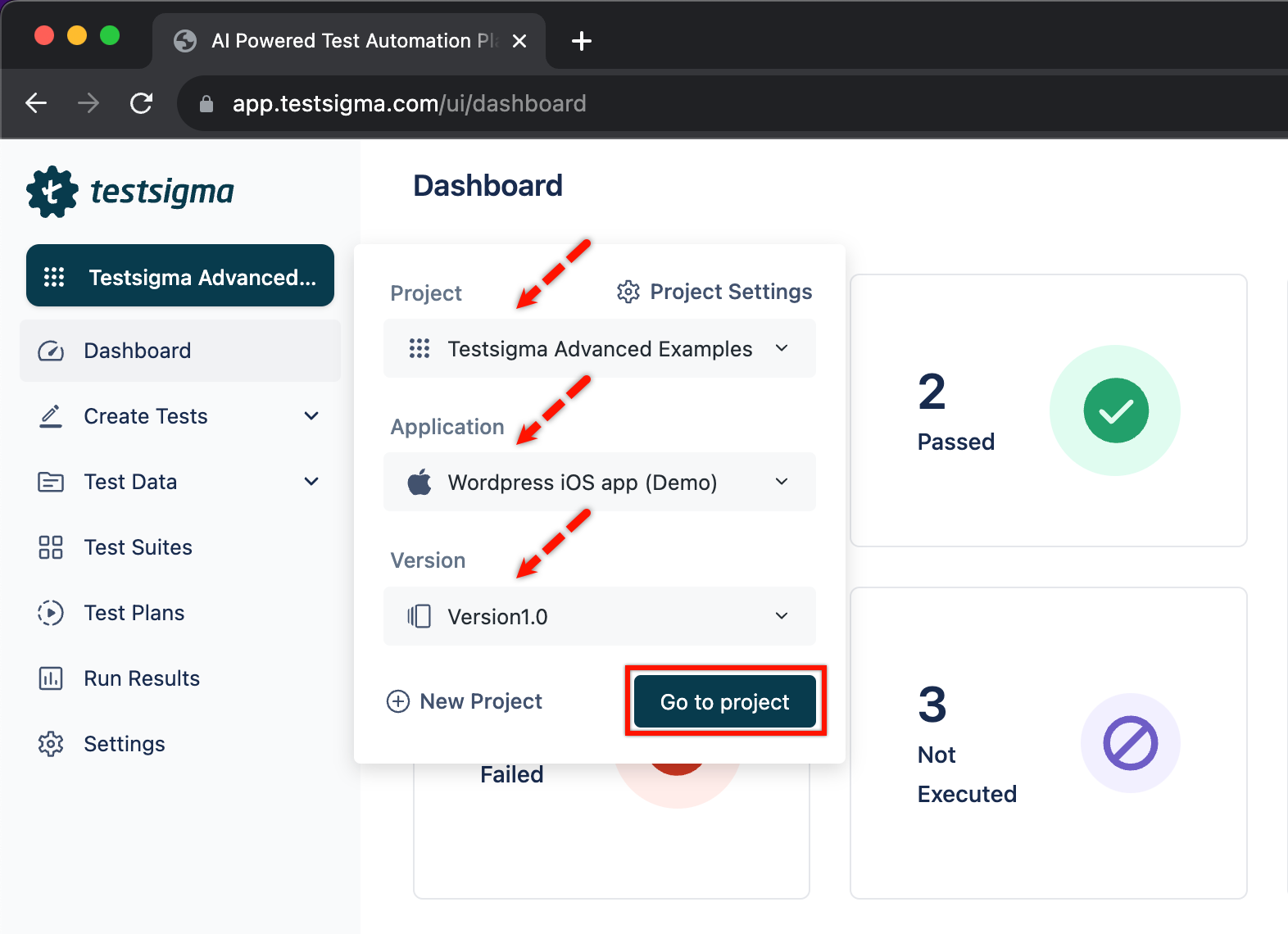The width and height of the screenshot is (1288, 934).
Task: Click the grid dots icon in project switcher
Action: (54, 277)
